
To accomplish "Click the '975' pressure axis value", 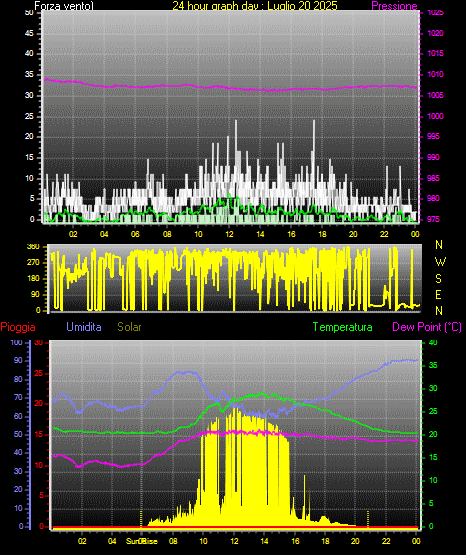I will pyautogui.click(x=434, y=219).
